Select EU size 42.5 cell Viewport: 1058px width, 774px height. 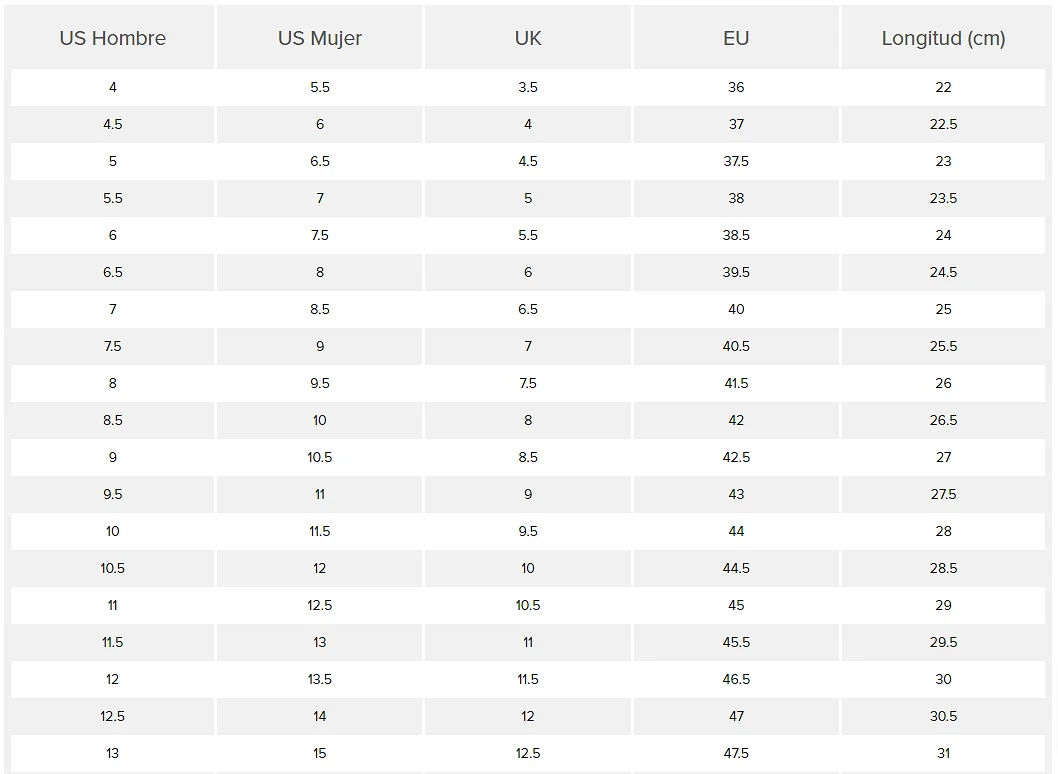click(x=736, y=457)
